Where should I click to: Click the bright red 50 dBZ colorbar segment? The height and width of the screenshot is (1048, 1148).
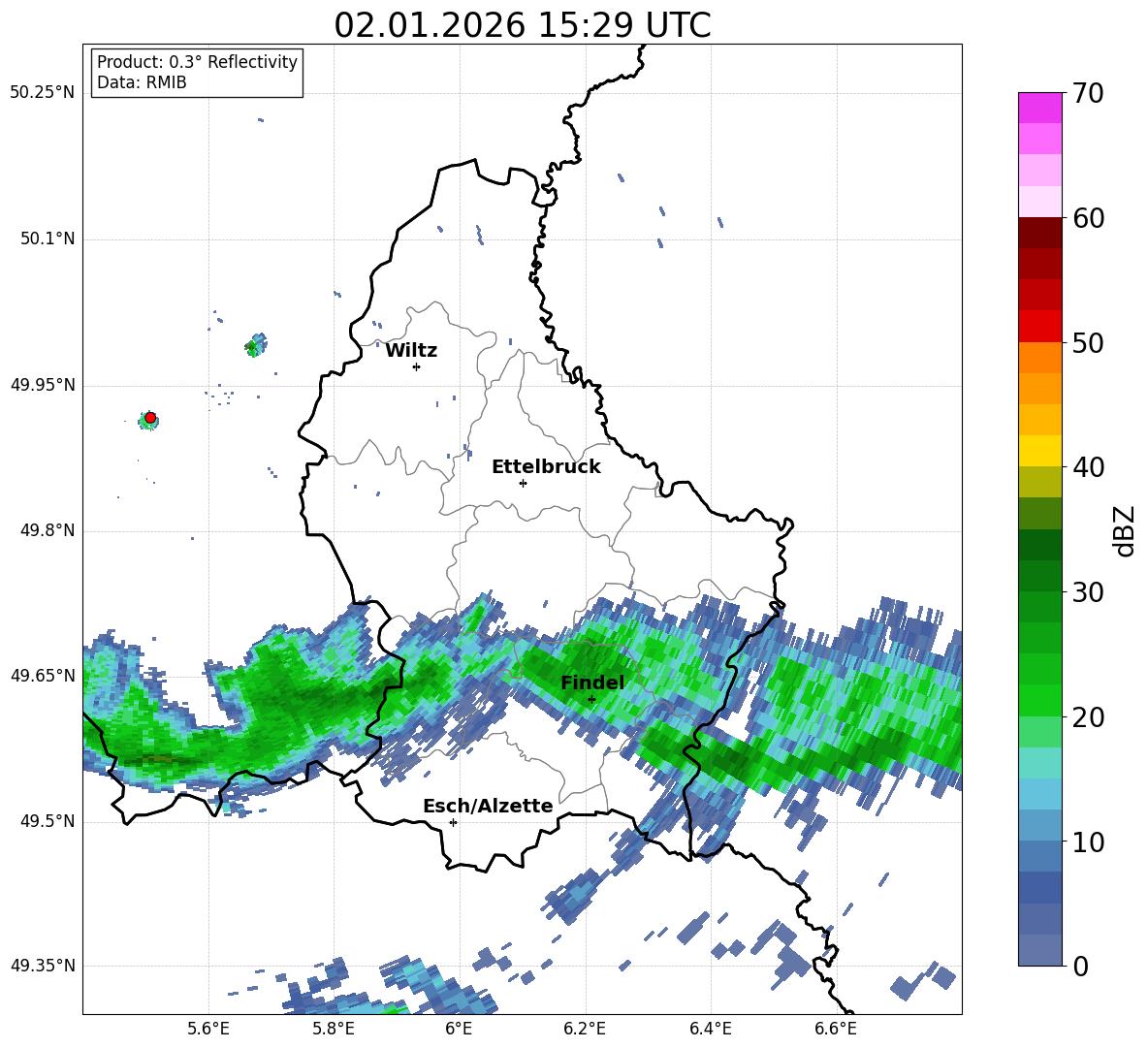(x=1039, y=326)
